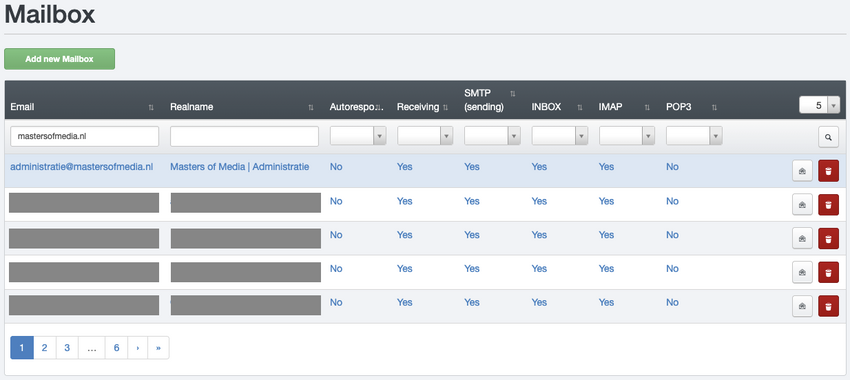
Task: Click the envelope icon in the last row
Action: (x=802, y=306)
